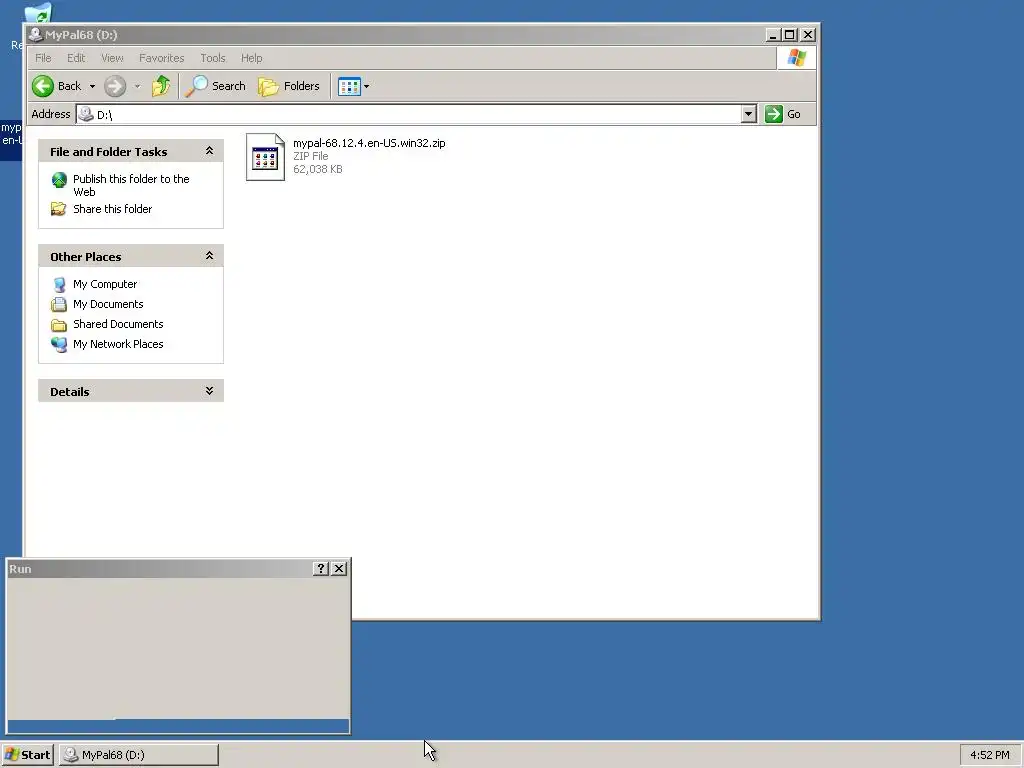This screenshot has width=1024, height=768.
Task: Click the drive icon in Address bar
Action: tap(86, 114)
